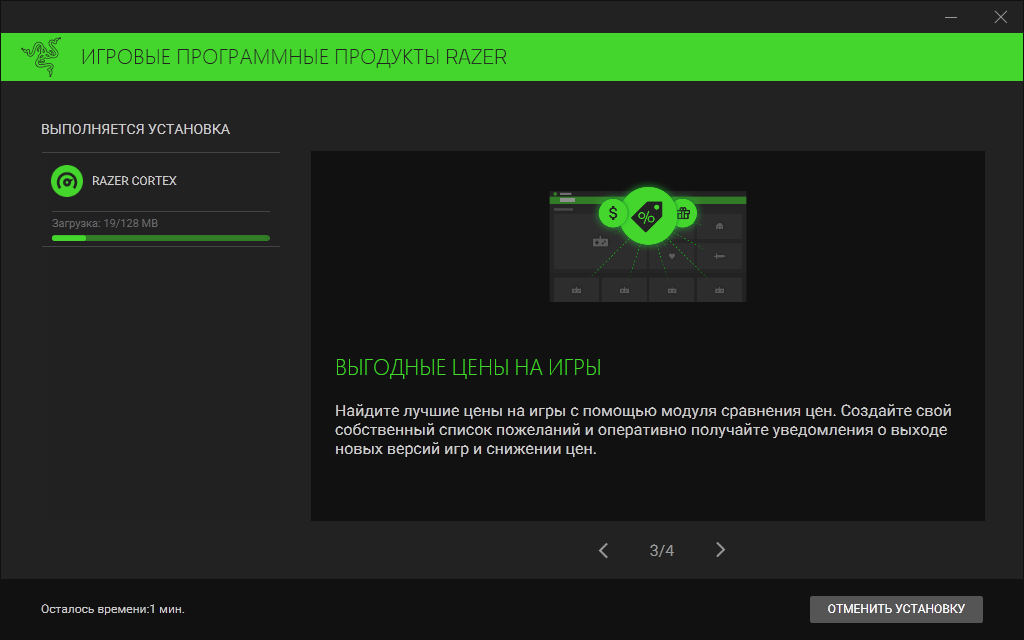Click the game deals promo illustration

click(x=648, y=245)
